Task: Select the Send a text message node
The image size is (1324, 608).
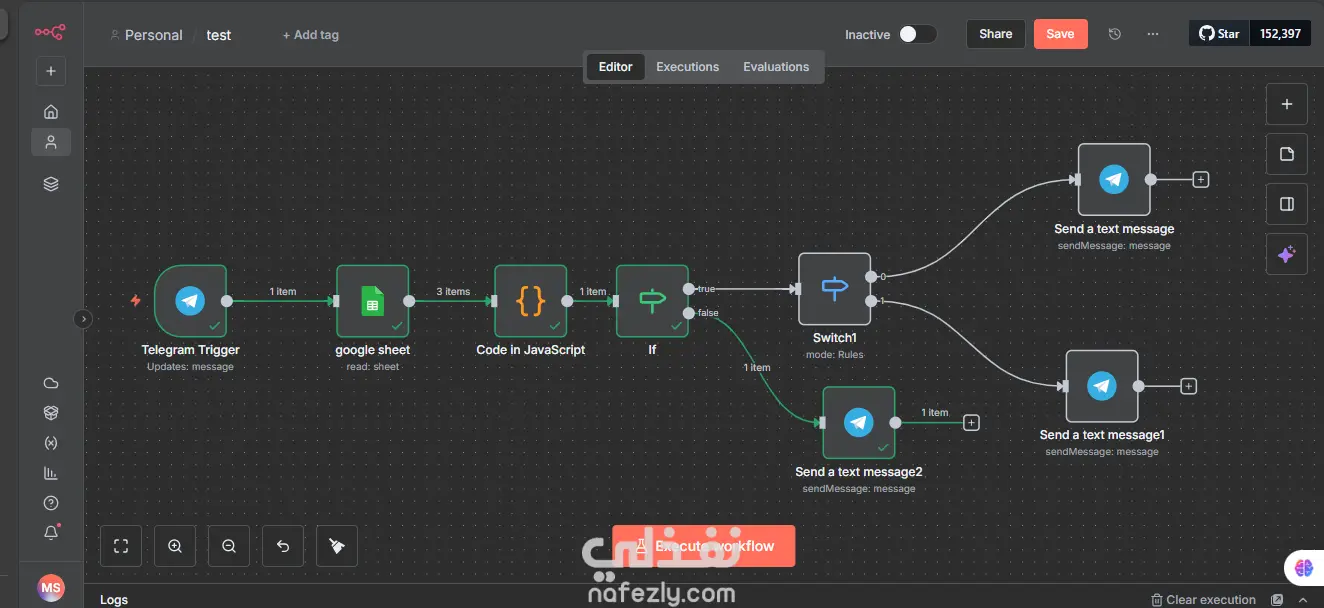Action: [1114, 180]
